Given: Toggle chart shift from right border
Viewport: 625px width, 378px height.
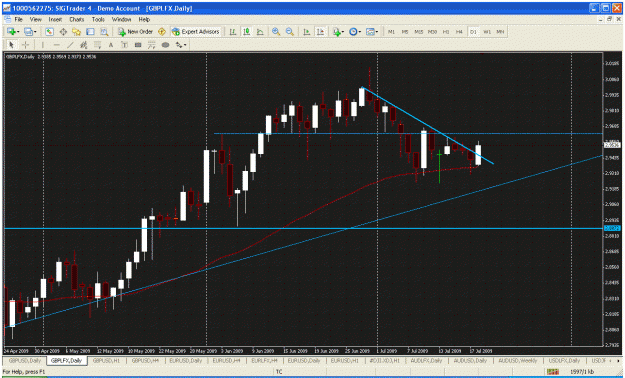Looking at the screenshot, I should (x=320, y=32).
